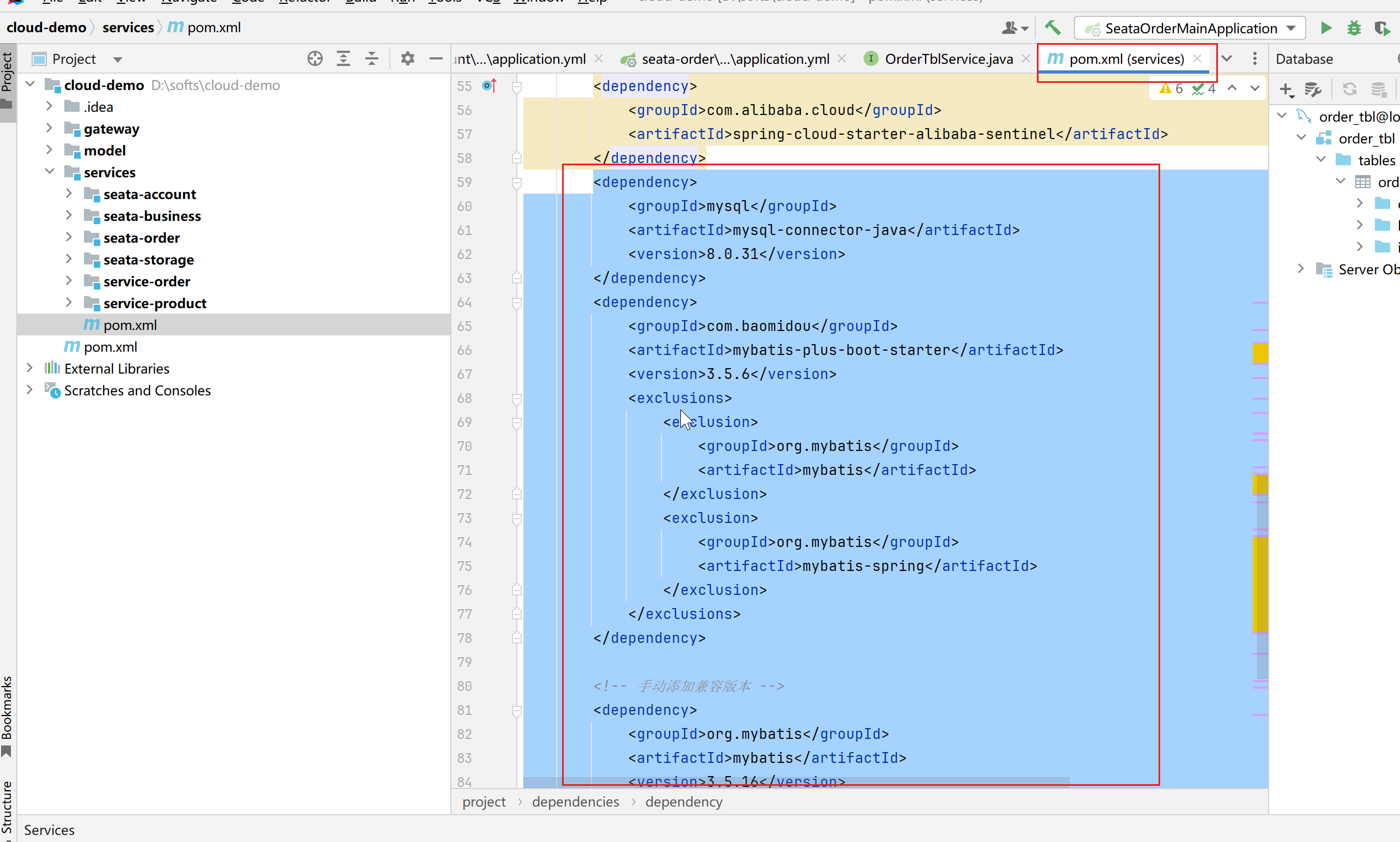Click the editor horizontal scrollbar thumb
The width and height of the screenshot is (1400, 842).
click(796, 783)
